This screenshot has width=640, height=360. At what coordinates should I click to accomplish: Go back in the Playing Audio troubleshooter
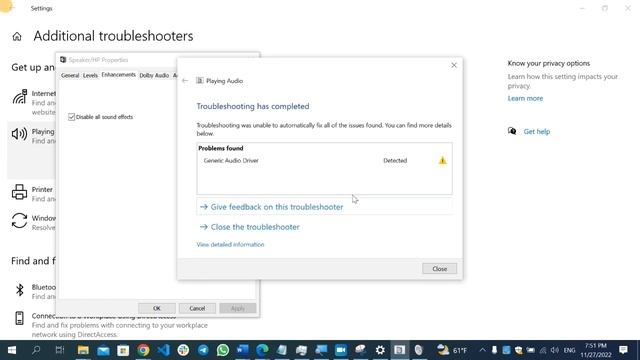(185, 81)
